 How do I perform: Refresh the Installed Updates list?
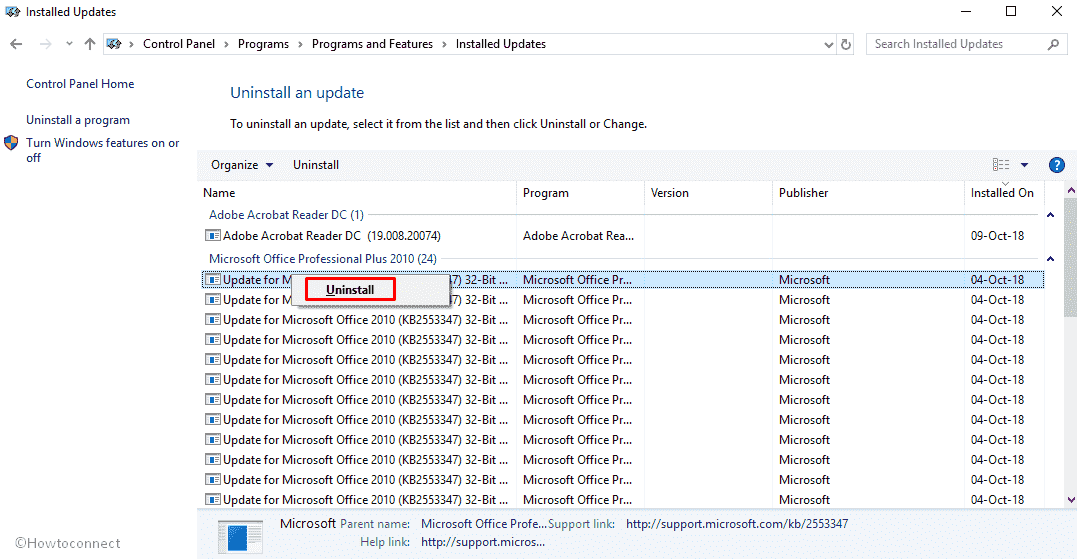click(x=846, y=45)
